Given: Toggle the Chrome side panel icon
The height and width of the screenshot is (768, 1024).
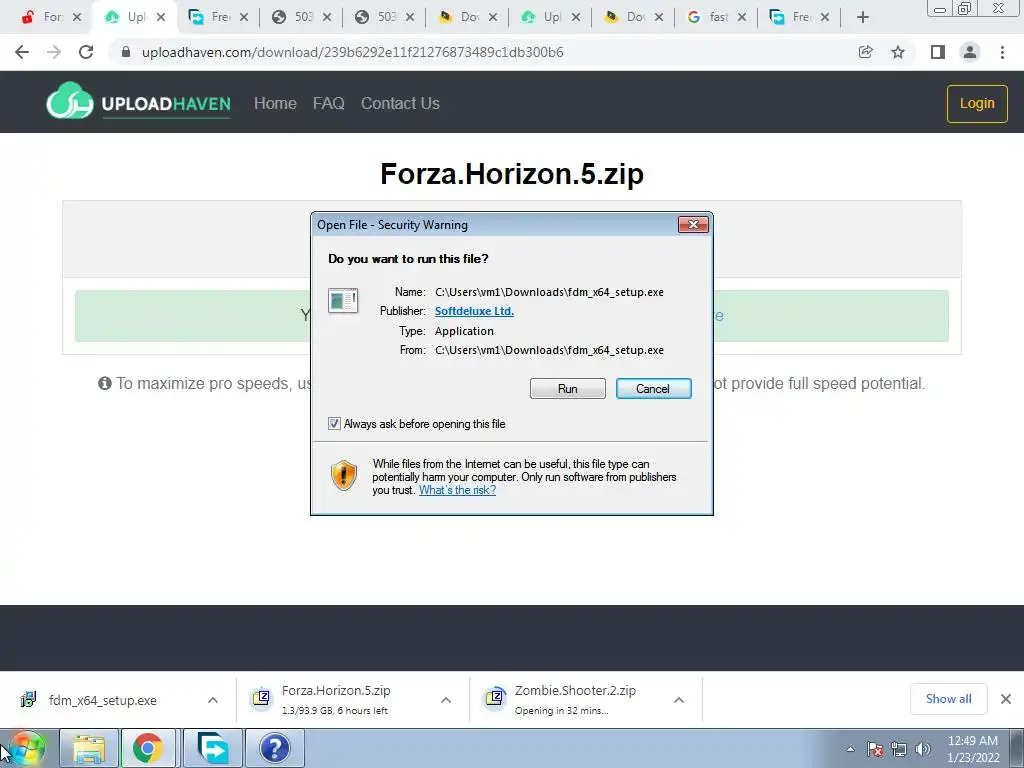Looking at the screenshot, I should [x=938, y=52].
